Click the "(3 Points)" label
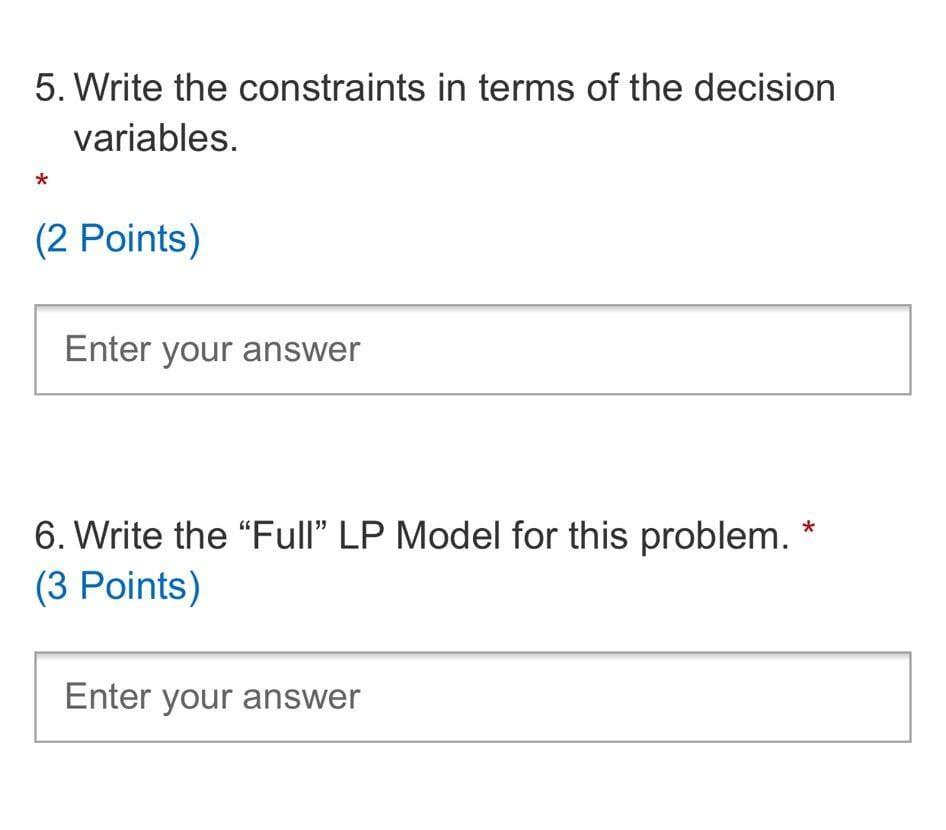The height and width of the screenshot is (830, 946). [118, 586]
